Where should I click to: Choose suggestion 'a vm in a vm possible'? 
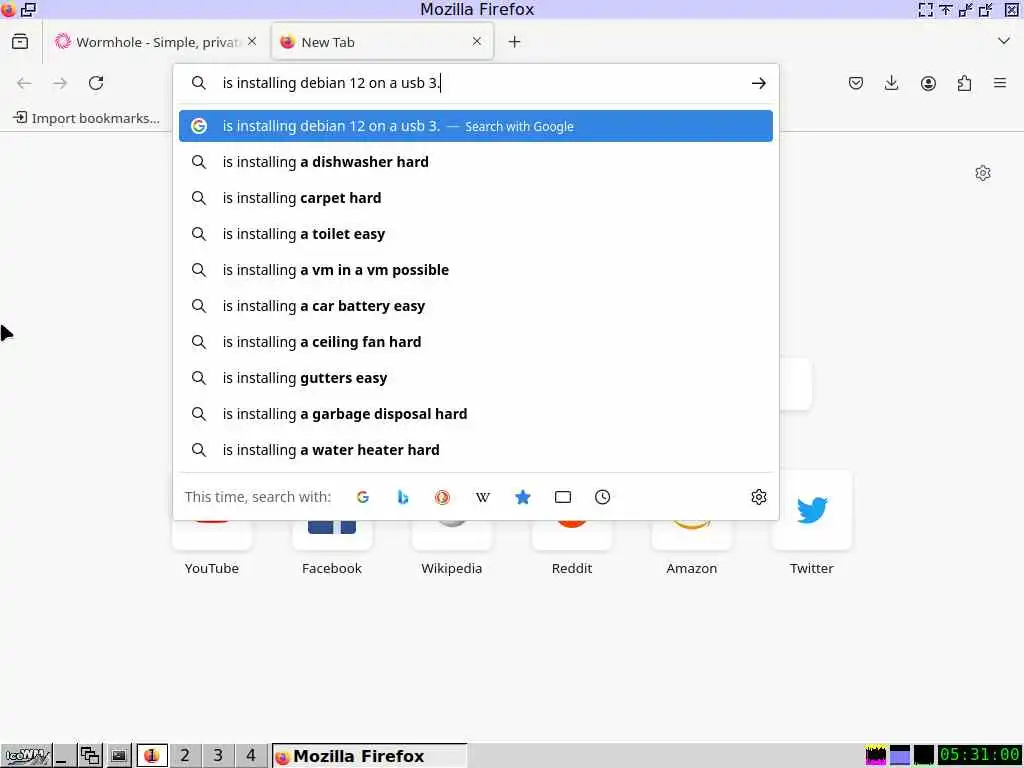point(476,270)
